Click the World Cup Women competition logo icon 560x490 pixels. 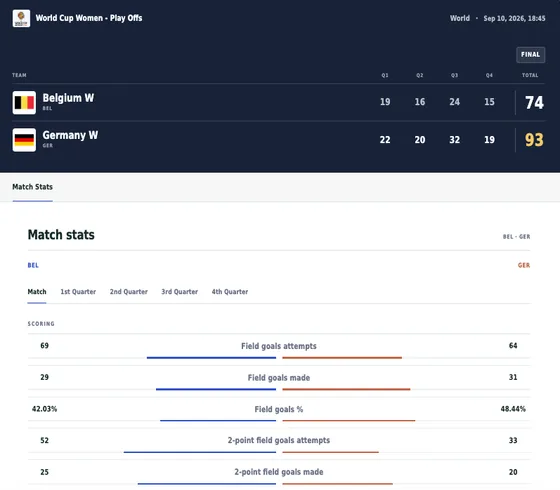(x=21, y=18)
